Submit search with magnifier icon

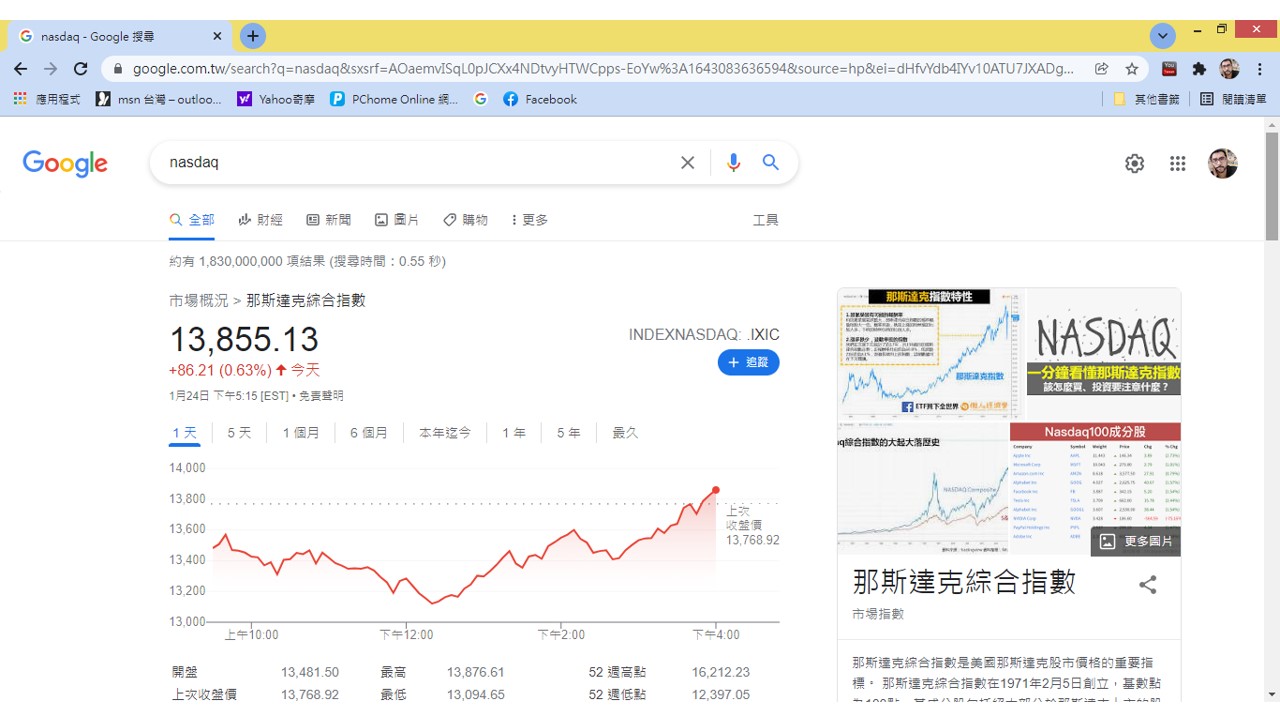pyautogui.click(x=770, y=162)
